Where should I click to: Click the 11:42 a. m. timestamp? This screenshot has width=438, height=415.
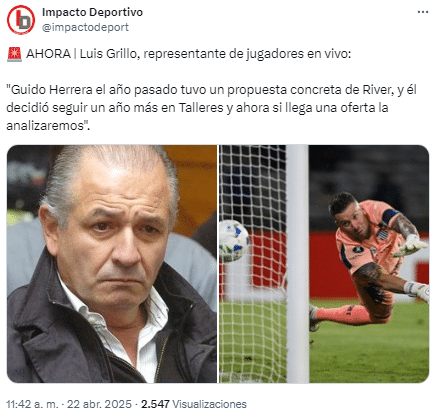32,404
